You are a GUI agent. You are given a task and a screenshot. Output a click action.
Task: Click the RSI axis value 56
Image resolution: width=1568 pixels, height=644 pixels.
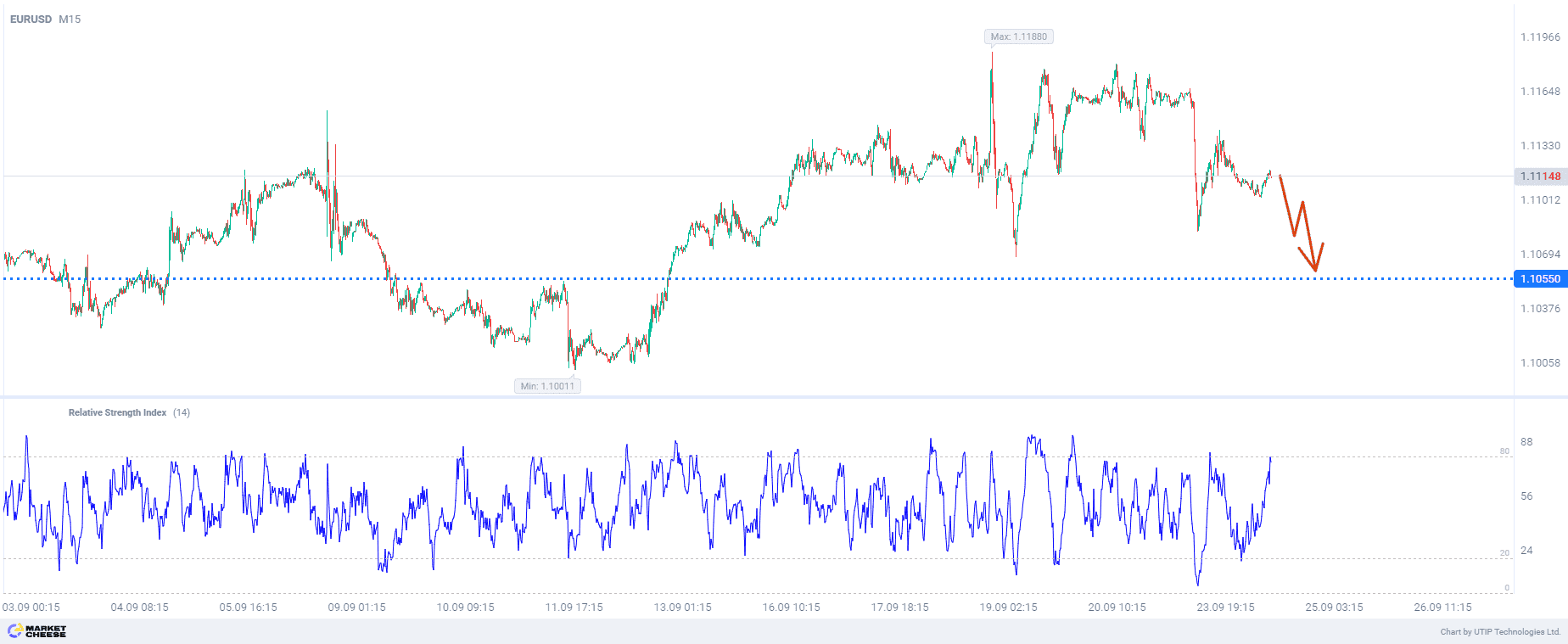pyautogui.click(x=1526, y=496)
